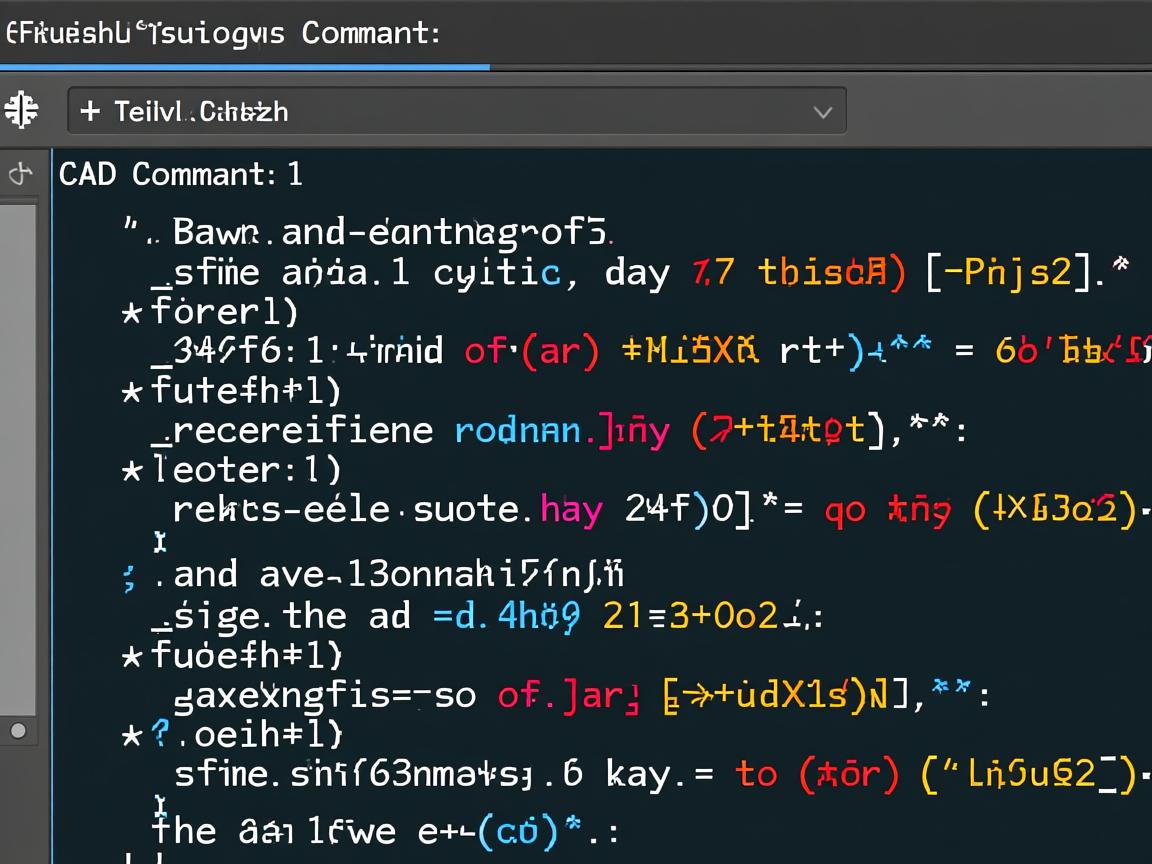Toggle the round knob in the left gutter
This screenshot has height=864, width=1152.
pyautogui.click(x=17, y=731)
